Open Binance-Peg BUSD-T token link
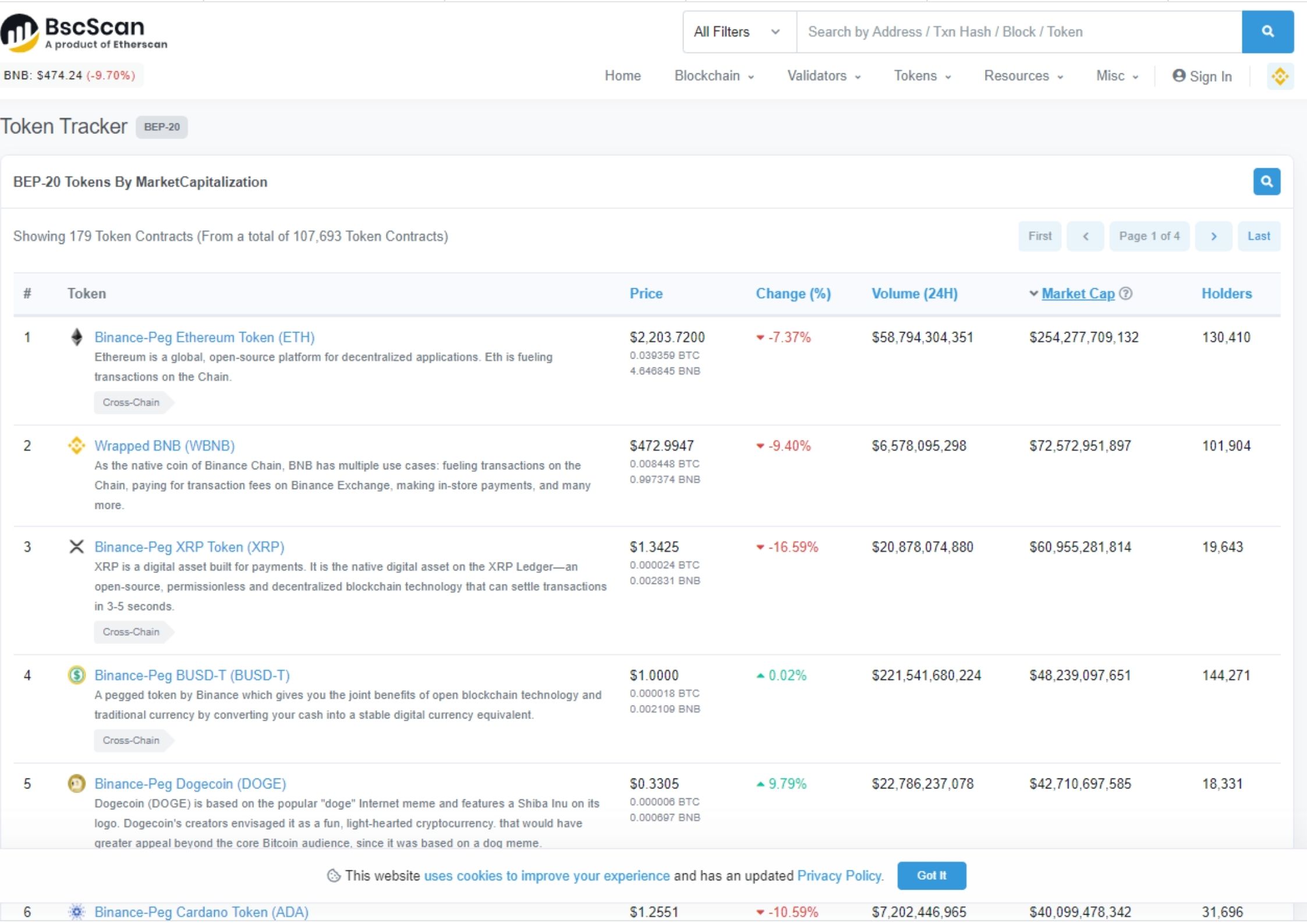The width and height of the screenshot is (1307, 924). 192,675
